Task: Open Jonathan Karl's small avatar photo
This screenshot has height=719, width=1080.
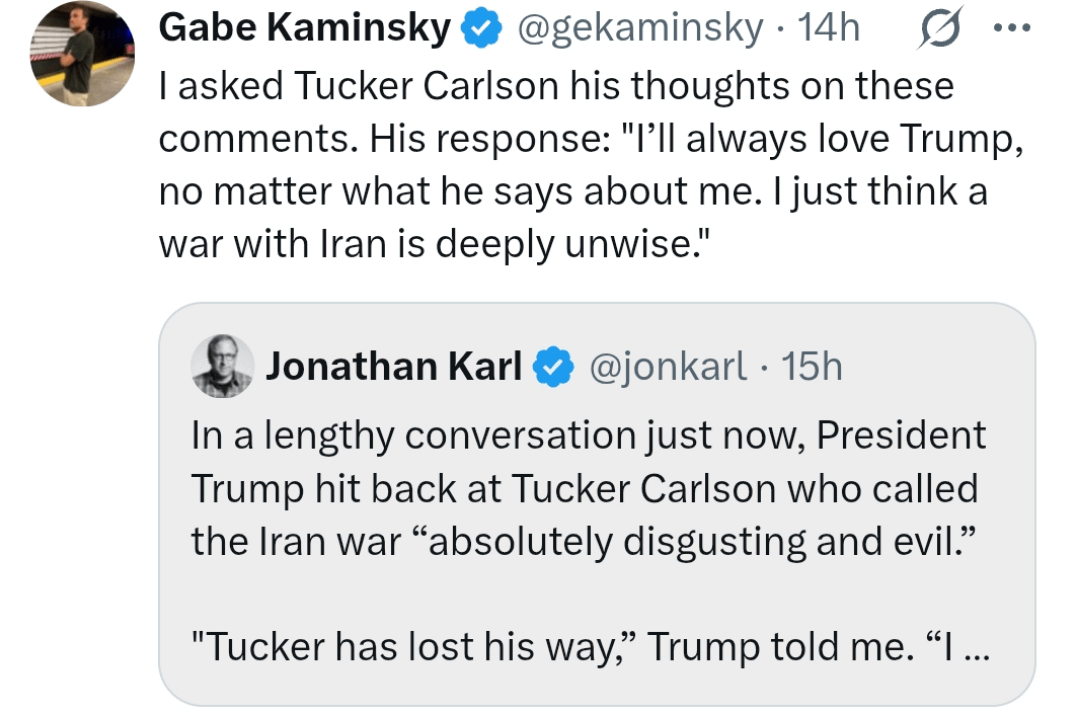Action: tap(222, 367)
